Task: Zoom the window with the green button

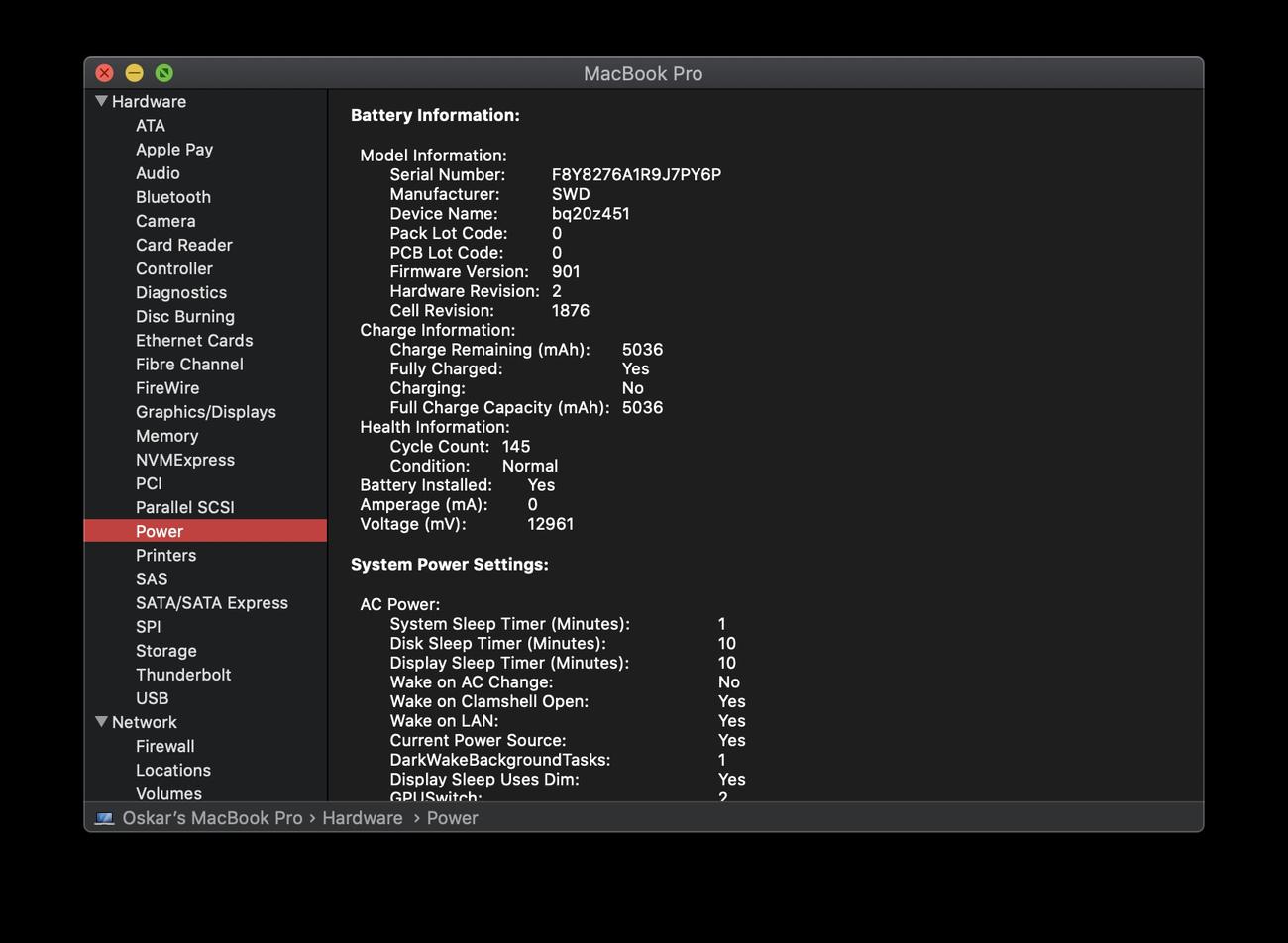Action: [164, 73]
